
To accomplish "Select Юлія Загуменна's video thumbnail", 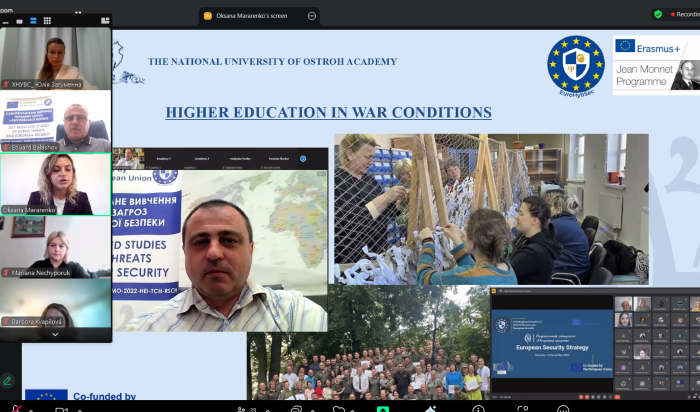I will pyautogui.click(x=56, y=58).
